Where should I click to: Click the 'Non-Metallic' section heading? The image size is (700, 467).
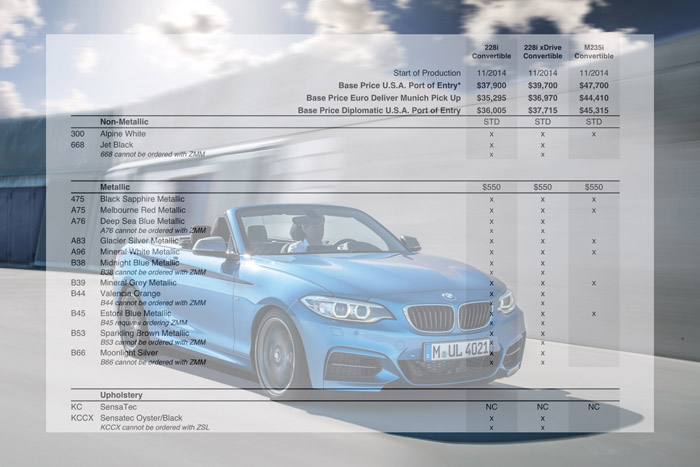[124, 121]
